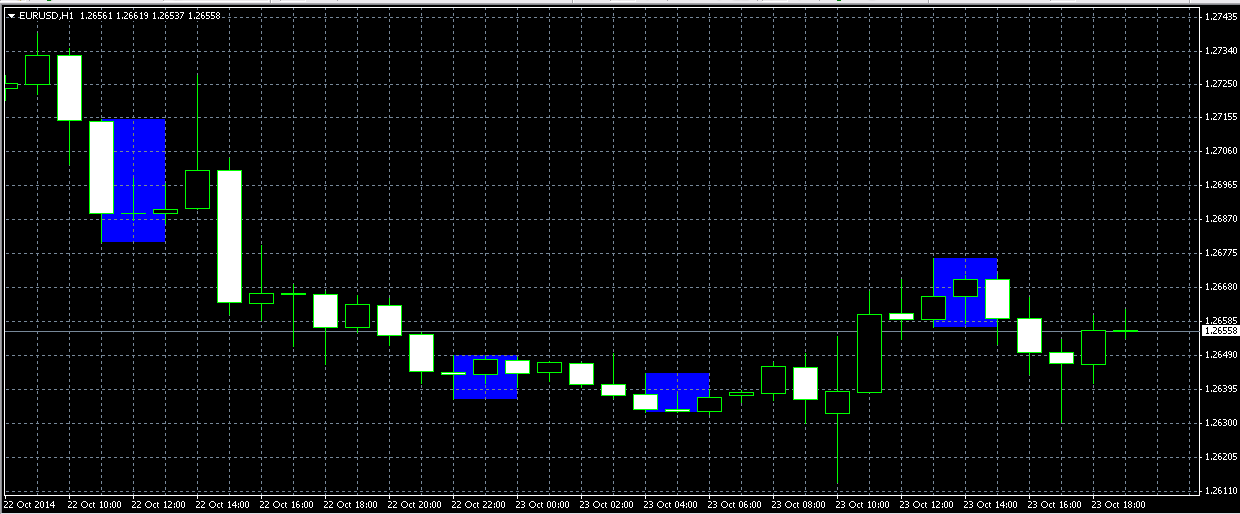This screenshot has width=1240, height=514.
Task: Click time axis label 22 Oct 14:00
Action: (x=222, y=505)
